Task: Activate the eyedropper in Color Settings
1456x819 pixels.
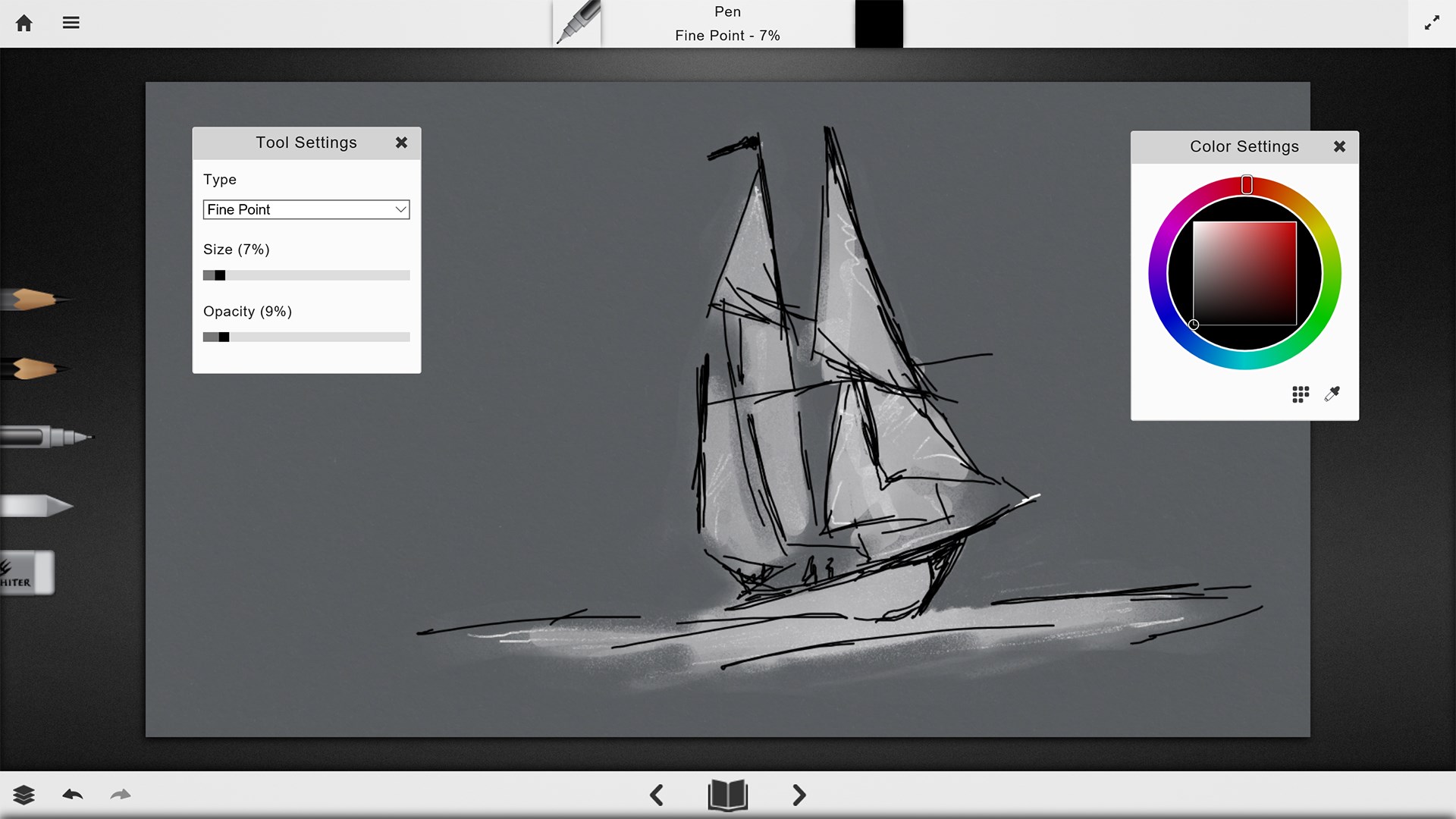Action: 1332,394
